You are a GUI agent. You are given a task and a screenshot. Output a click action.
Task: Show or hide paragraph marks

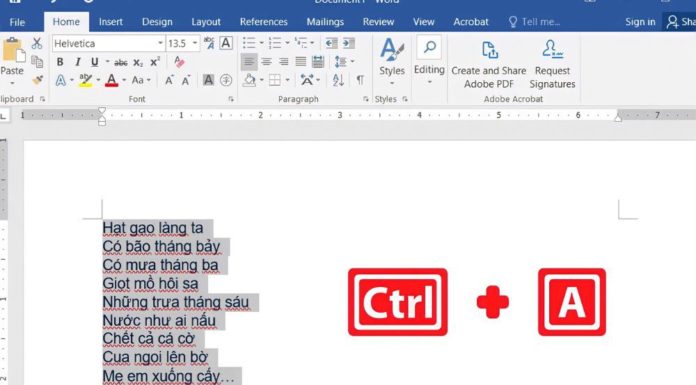pyautogui.click(x=360, y=80)
